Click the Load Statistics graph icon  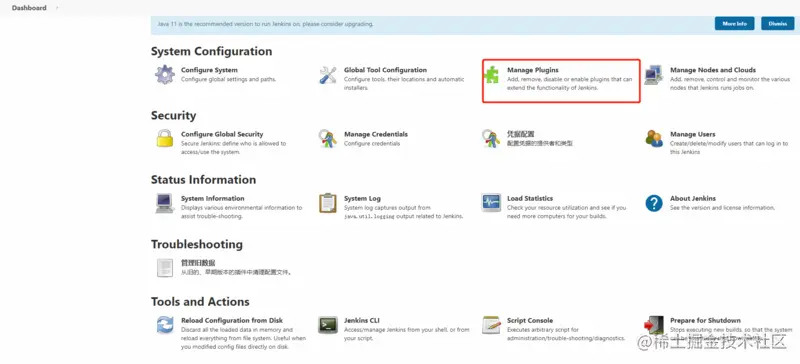(491, 203)
